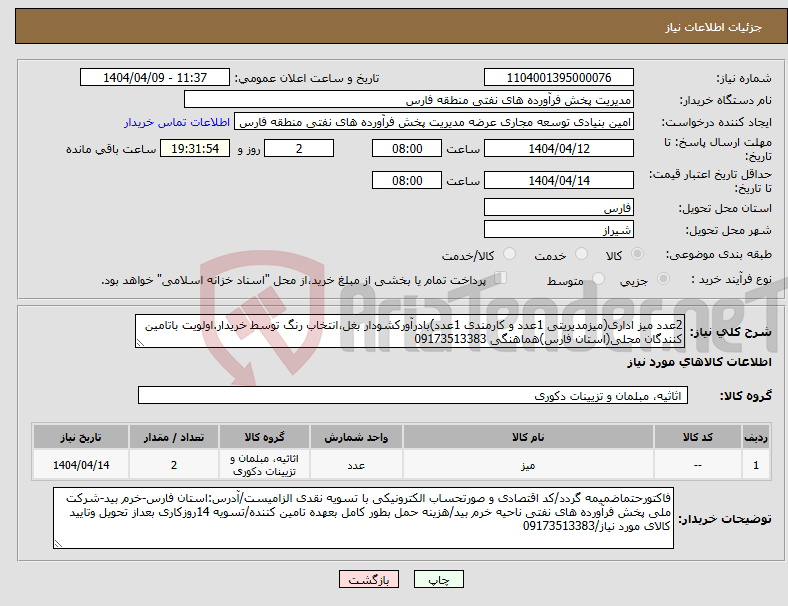Click the resize grip of buyer notes box

(x=58, y=544)
